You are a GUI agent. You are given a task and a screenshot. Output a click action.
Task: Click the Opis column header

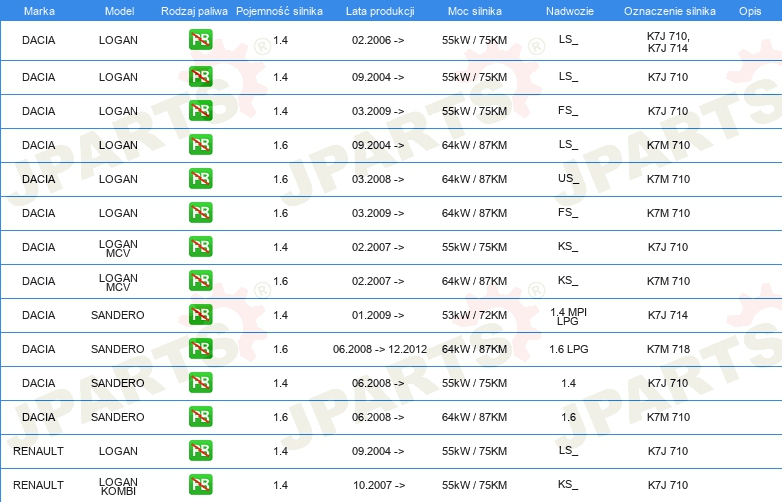coord(750,11)
